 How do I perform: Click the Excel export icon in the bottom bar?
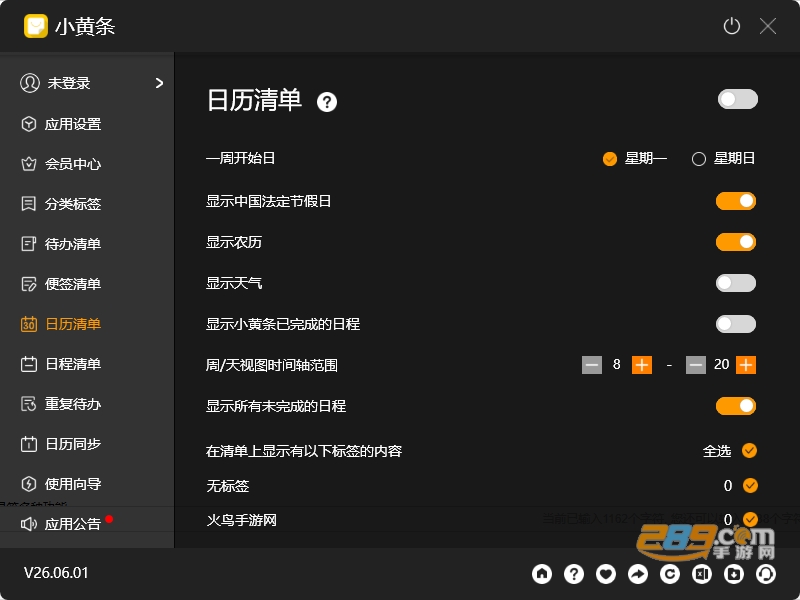coord(702,574)
